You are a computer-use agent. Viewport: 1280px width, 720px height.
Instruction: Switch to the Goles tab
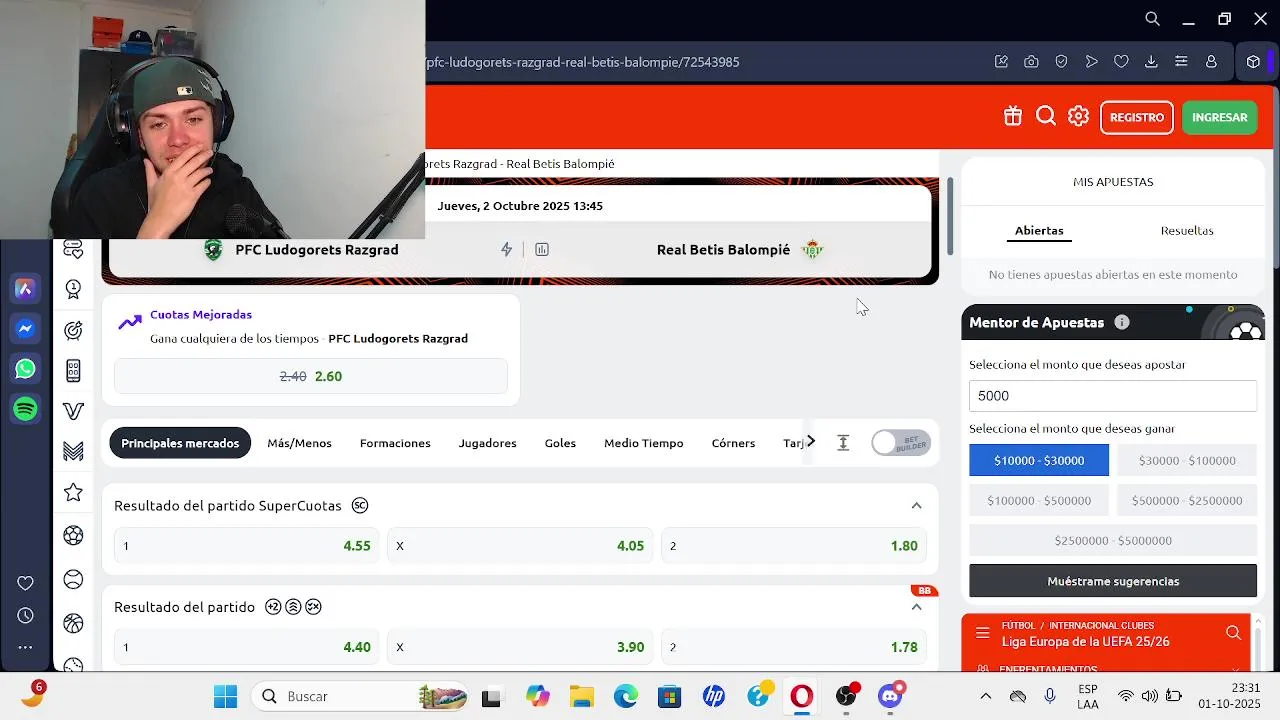click(560, 443)
